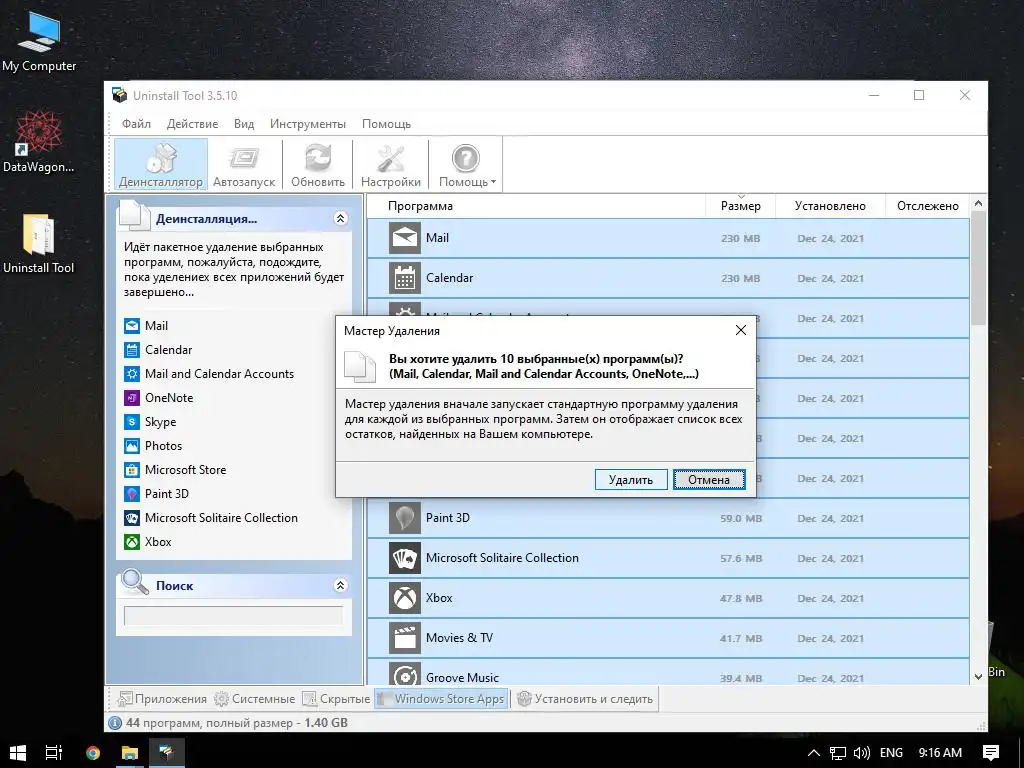
Task: Show hidden system tray icons
Action: pyautogui.click(x=814, y=753)
